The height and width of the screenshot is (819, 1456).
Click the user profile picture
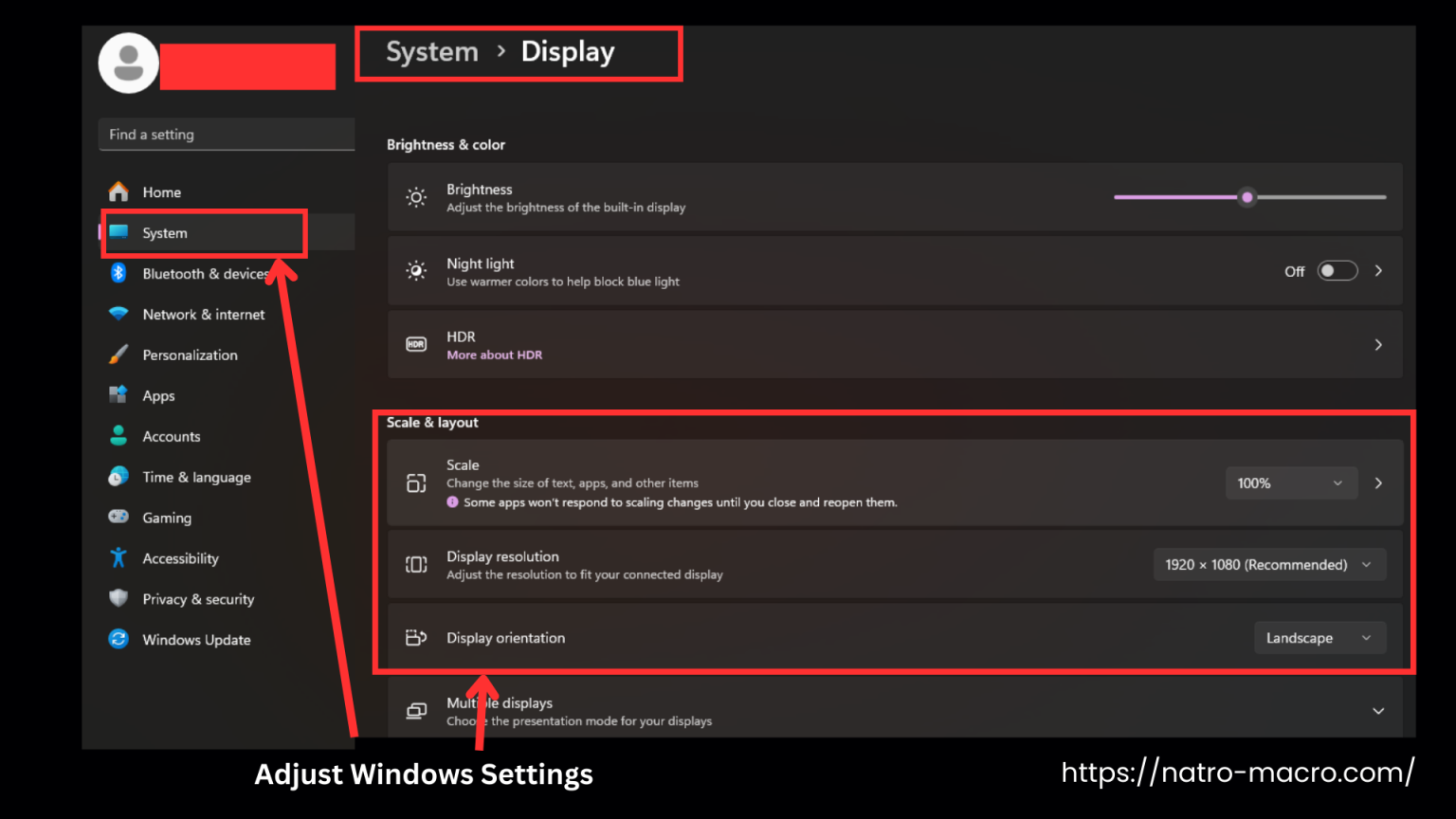pos(128,63)
